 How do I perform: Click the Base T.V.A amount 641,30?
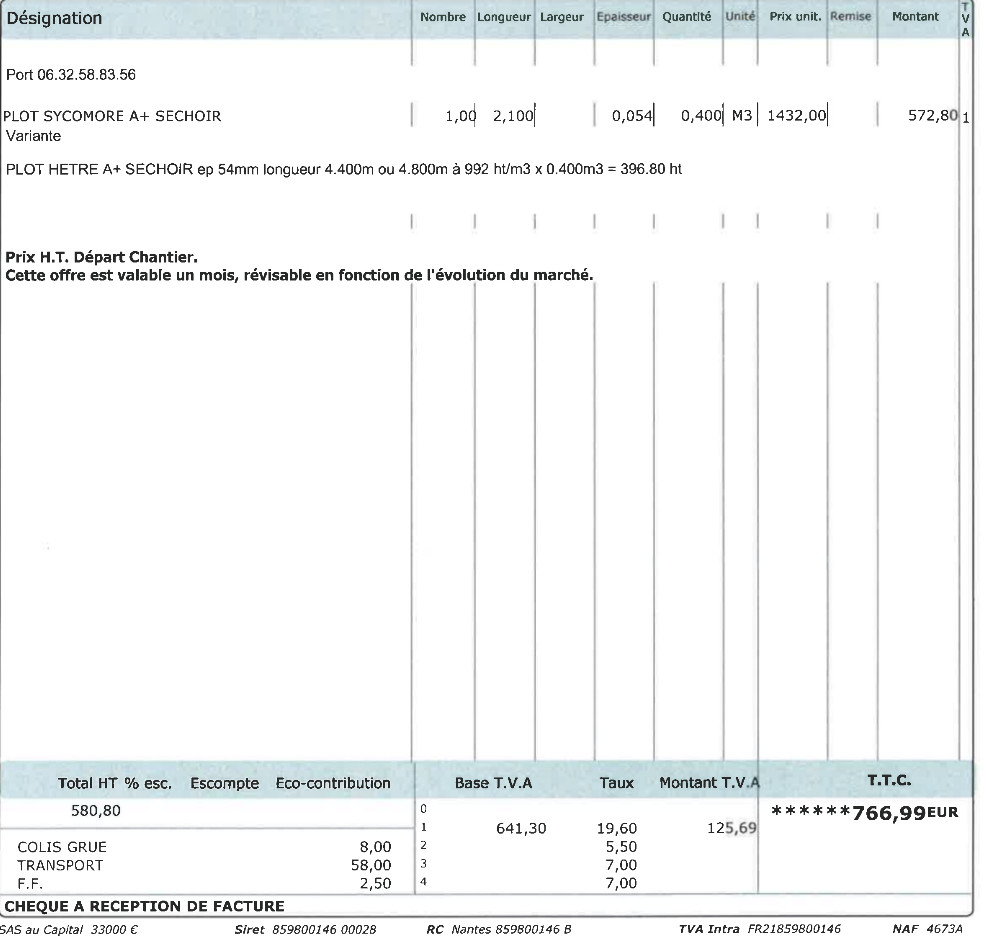click(x=521, y=829)
